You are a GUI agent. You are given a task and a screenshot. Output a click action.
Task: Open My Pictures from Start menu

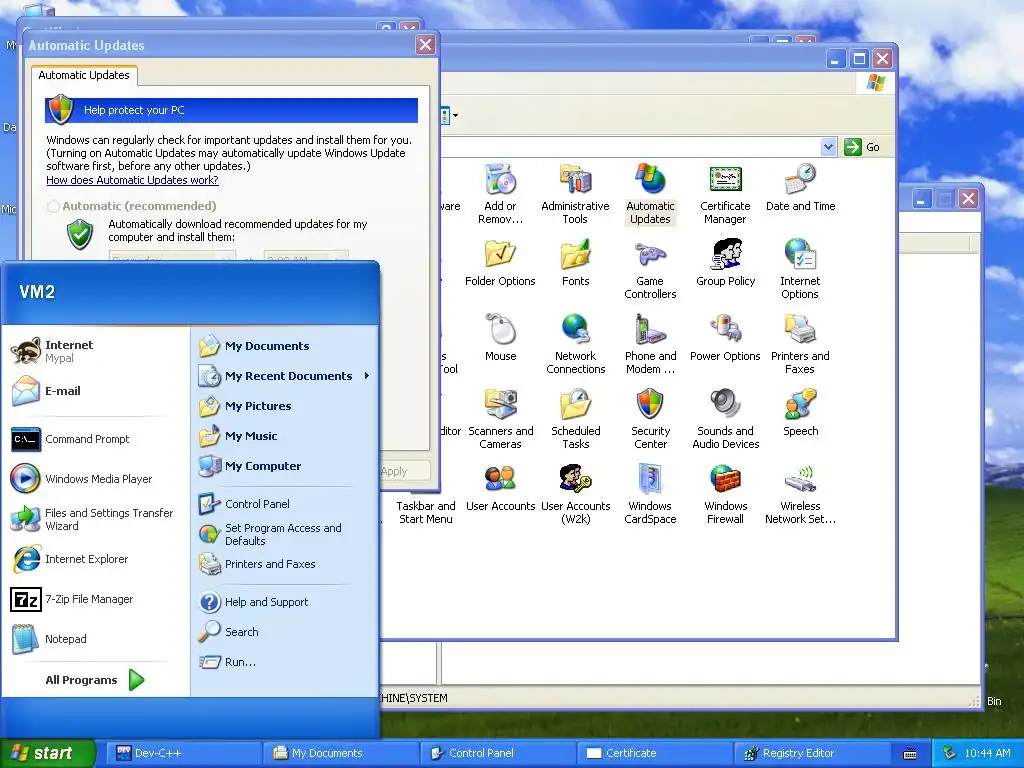(284, 406)
